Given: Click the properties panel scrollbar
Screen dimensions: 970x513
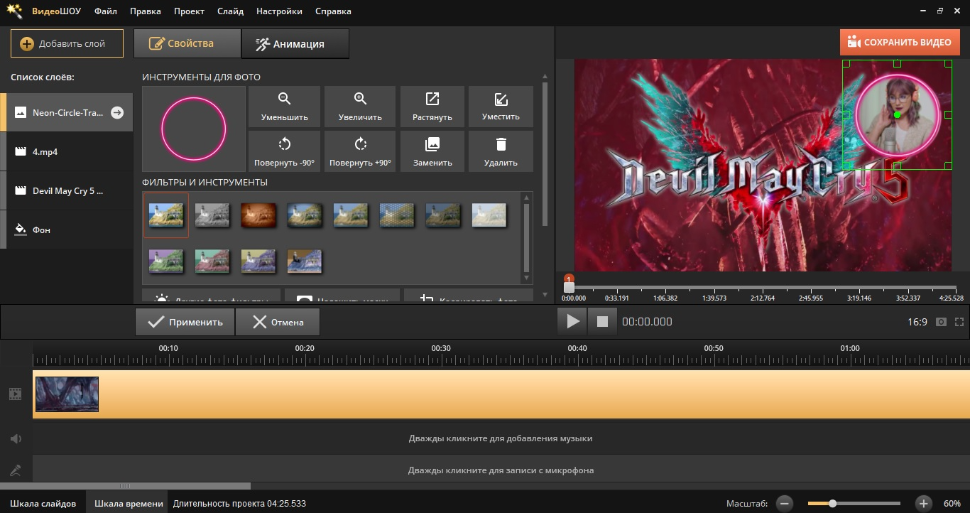Looking at the screenshot, I should [544, 152].
